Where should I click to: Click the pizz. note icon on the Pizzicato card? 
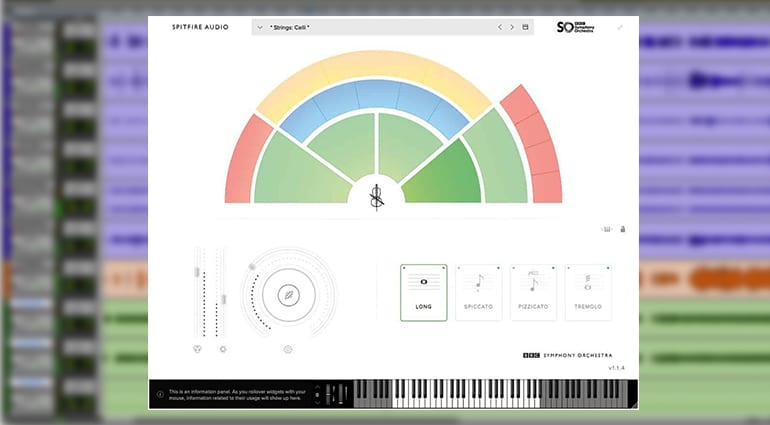(533, 281)
